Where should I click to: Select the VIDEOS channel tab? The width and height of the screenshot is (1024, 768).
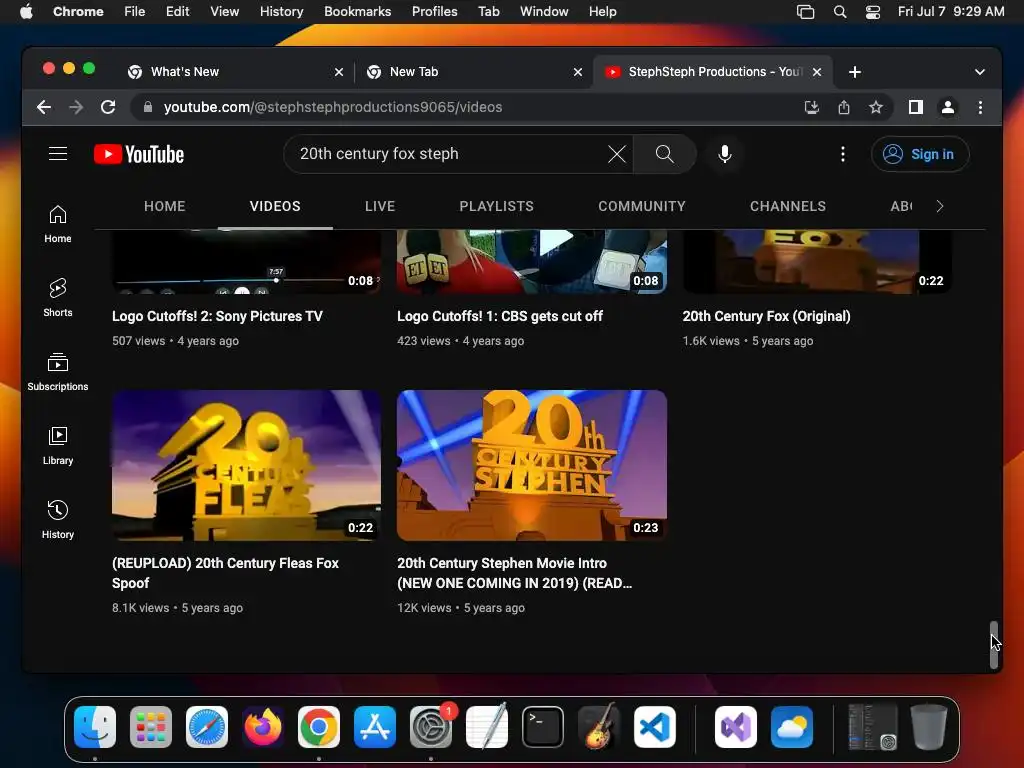275,206
